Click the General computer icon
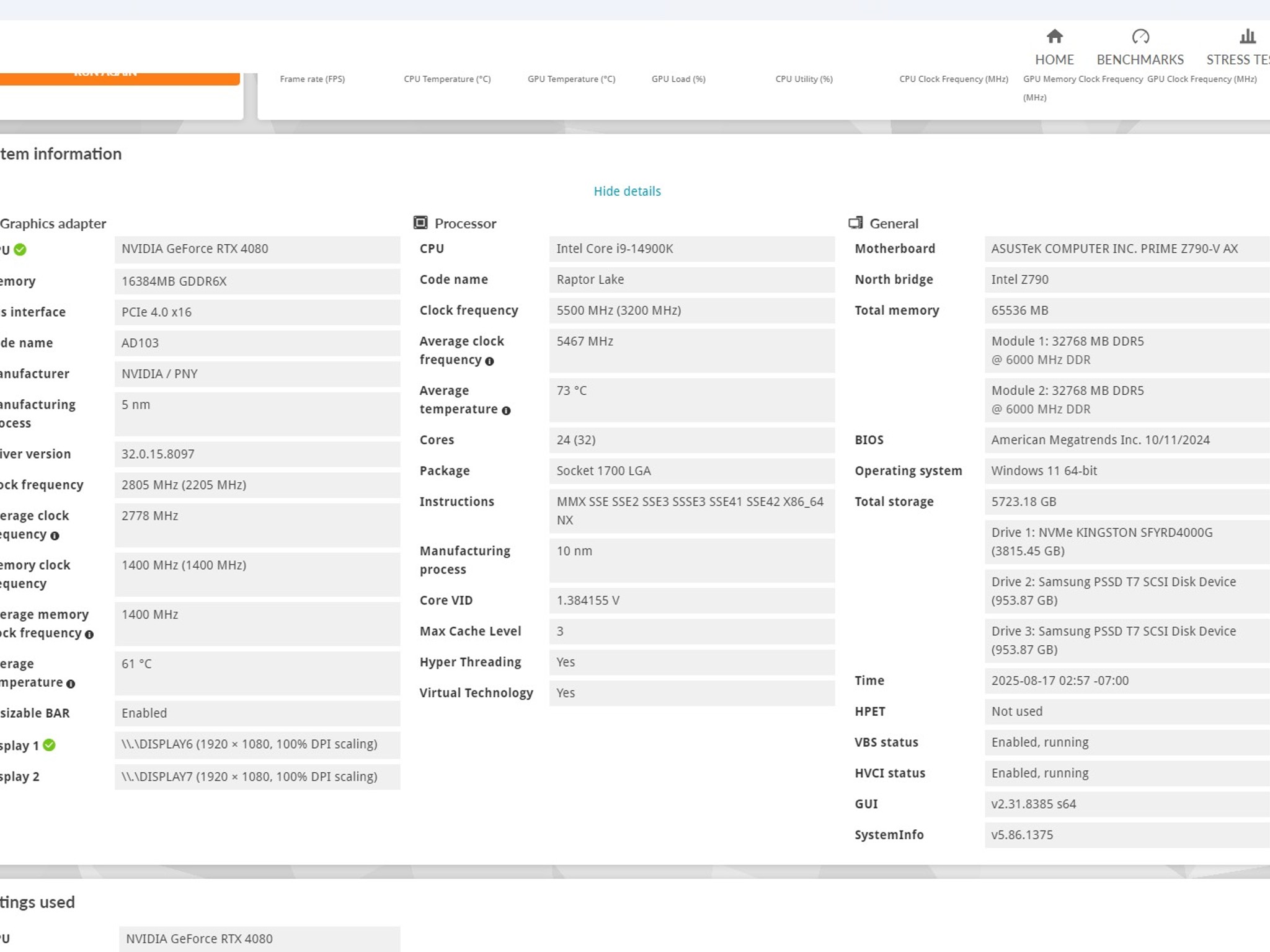1270x952 pixels. tap(855, 223)
